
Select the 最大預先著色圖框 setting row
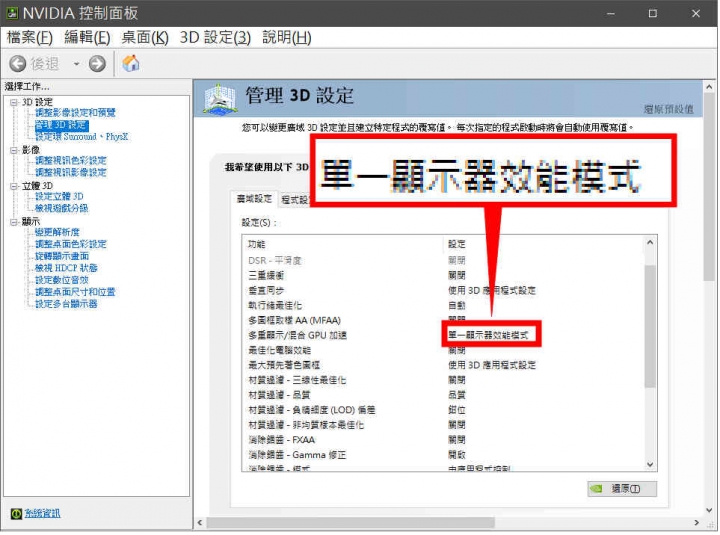tap(443, 366)
